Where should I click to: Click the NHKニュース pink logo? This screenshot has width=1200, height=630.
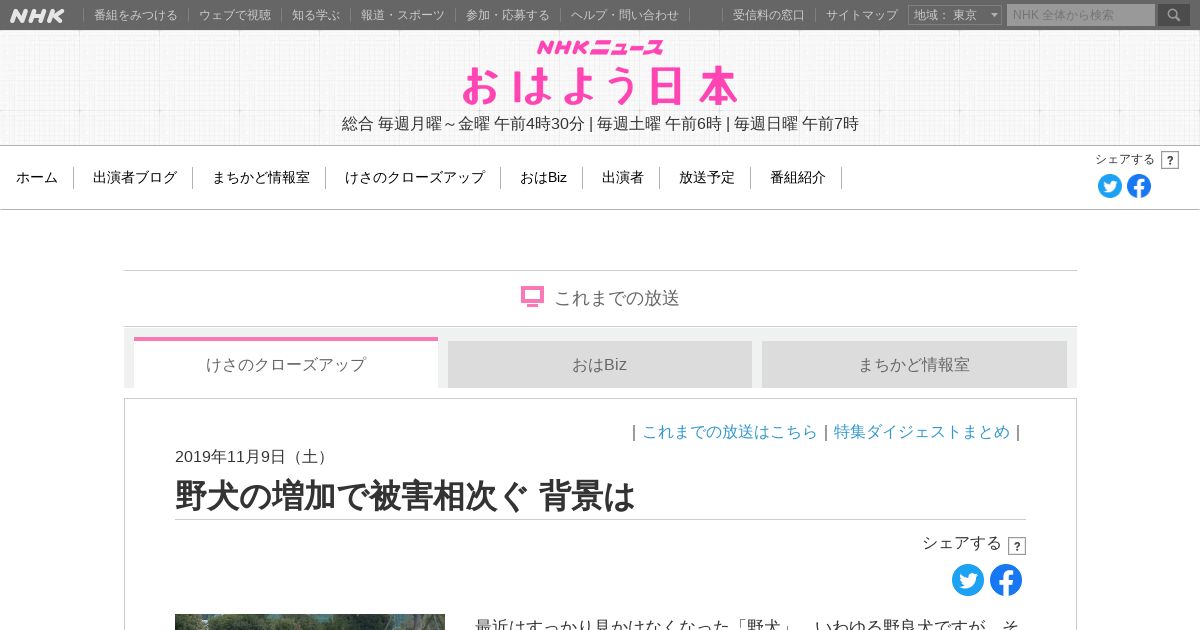[x=600, y=47]
